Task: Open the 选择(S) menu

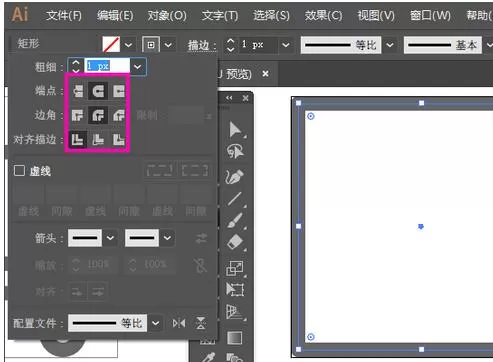Action: click(x=271, y=15)
